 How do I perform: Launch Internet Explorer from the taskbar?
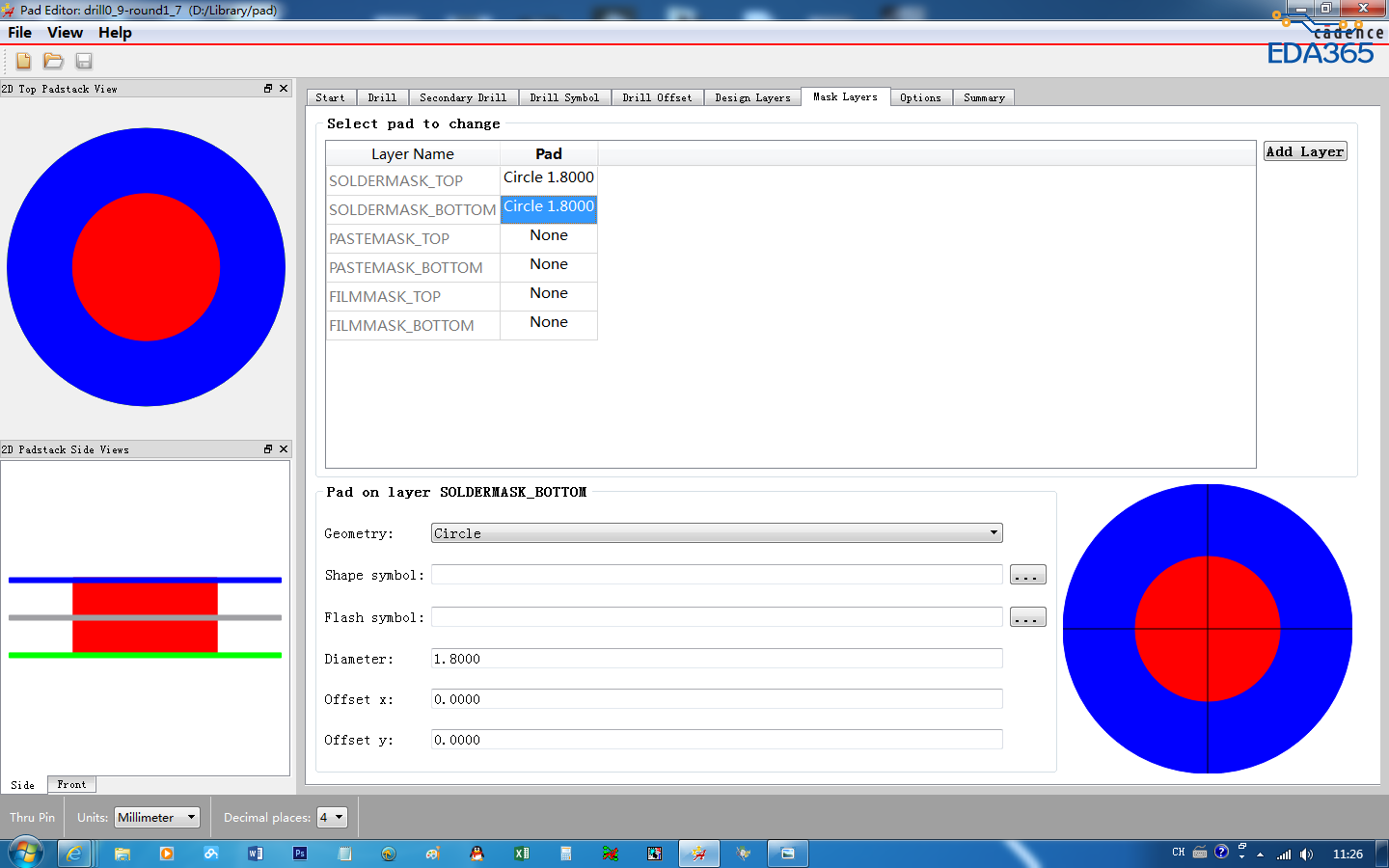pos(74,854)
